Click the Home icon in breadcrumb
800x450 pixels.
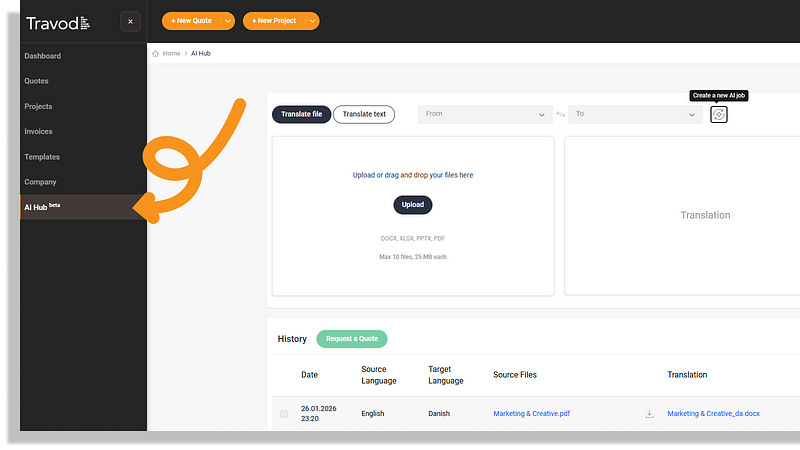coord(156,53)
